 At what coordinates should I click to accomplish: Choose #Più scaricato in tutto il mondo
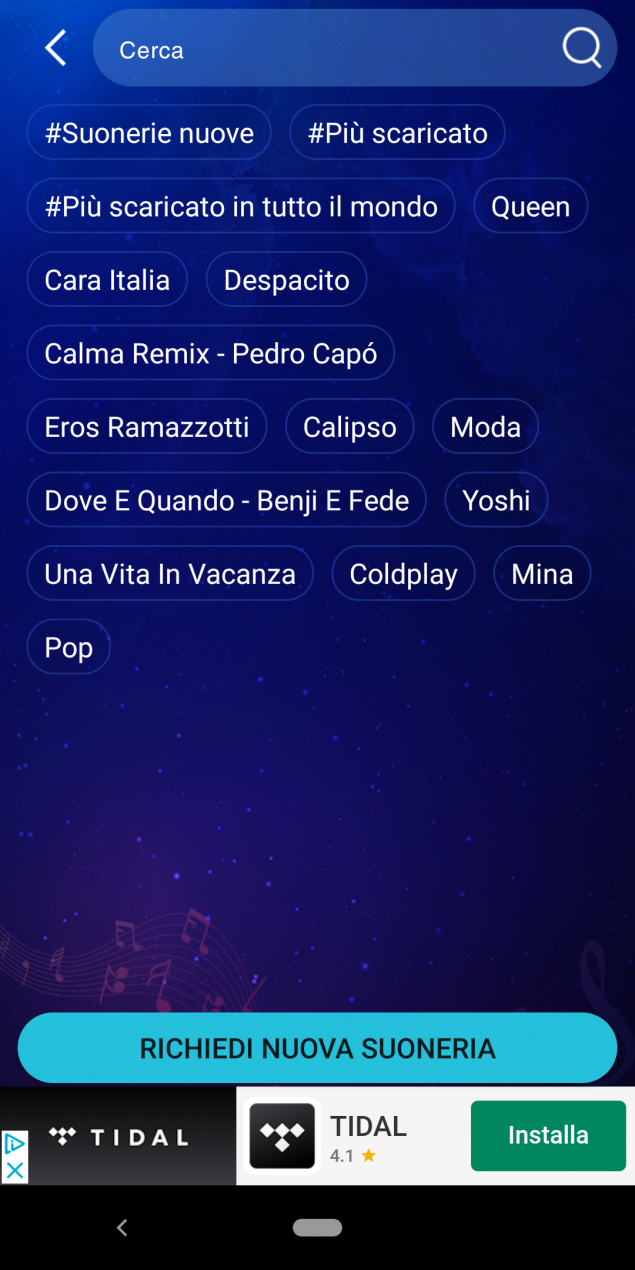(241, 206)
